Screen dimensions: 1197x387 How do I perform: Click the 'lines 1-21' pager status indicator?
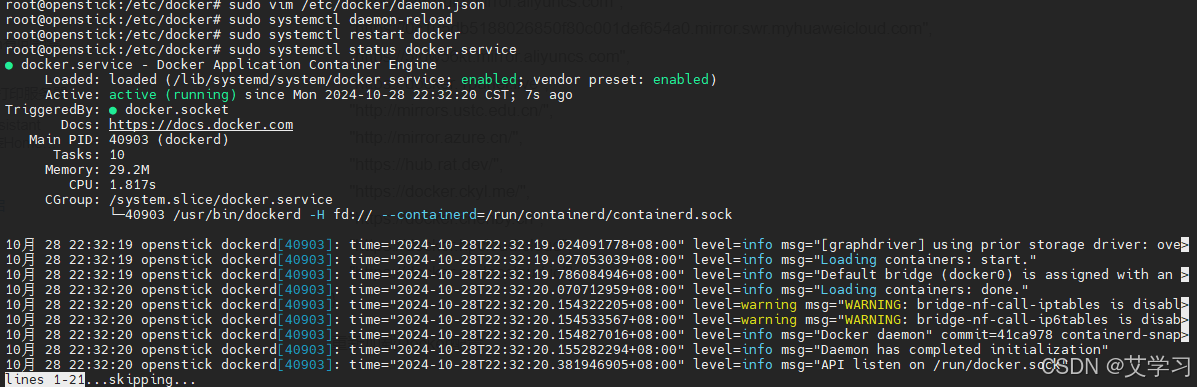click(x=45, y=379)
